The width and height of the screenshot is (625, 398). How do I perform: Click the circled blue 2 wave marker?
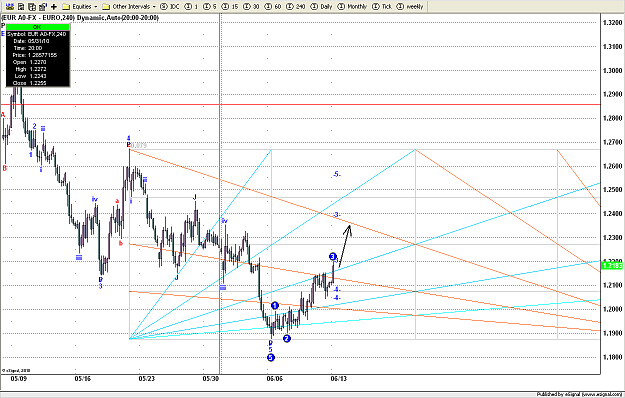287,339
